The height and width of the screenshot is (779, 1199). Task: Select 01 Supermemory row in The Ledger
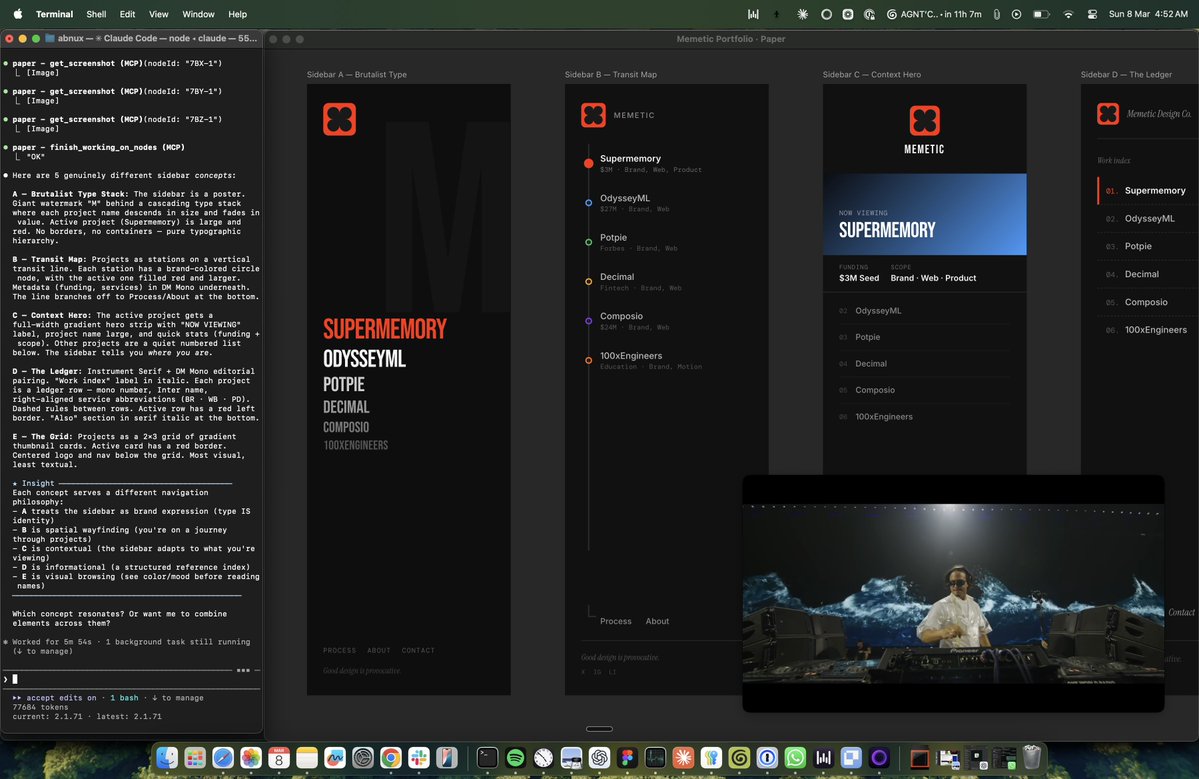[1148, 190]
